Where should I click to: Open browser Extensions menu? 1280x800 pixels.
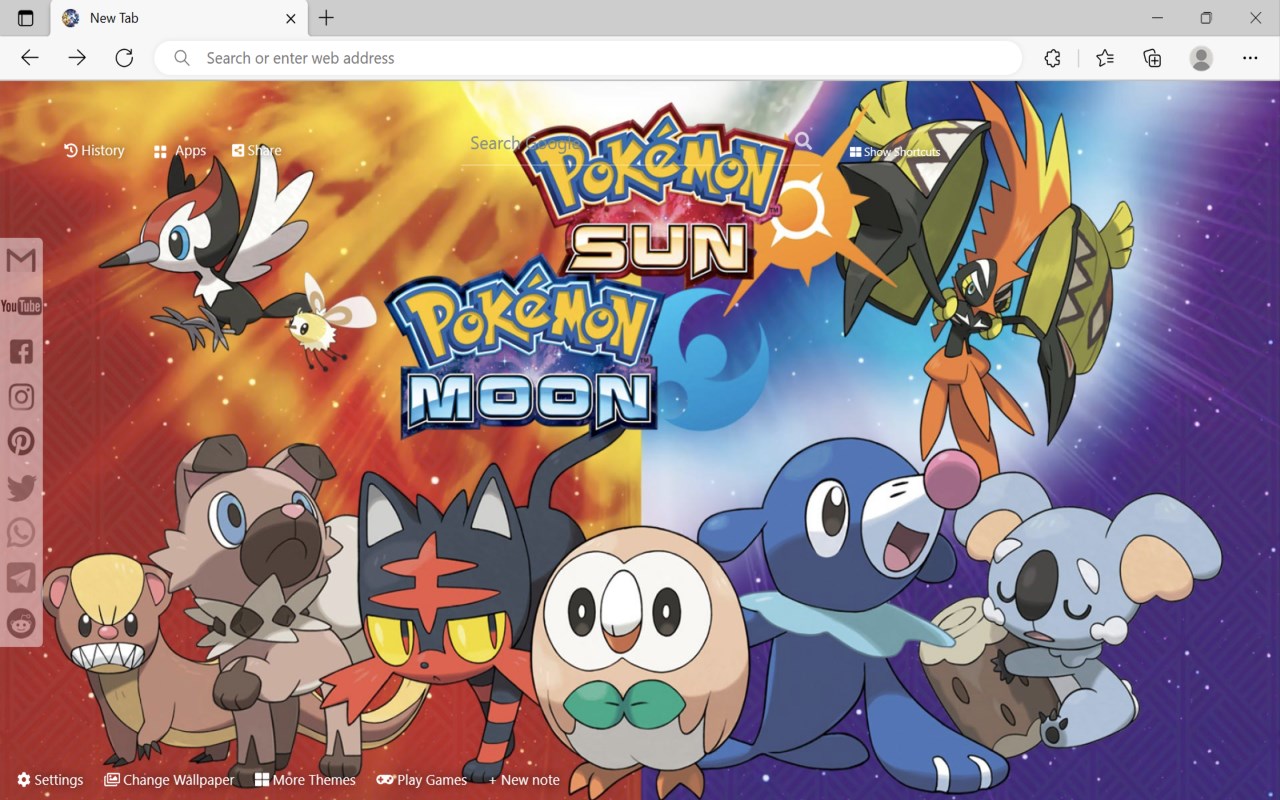click(x=1052, y=58)
